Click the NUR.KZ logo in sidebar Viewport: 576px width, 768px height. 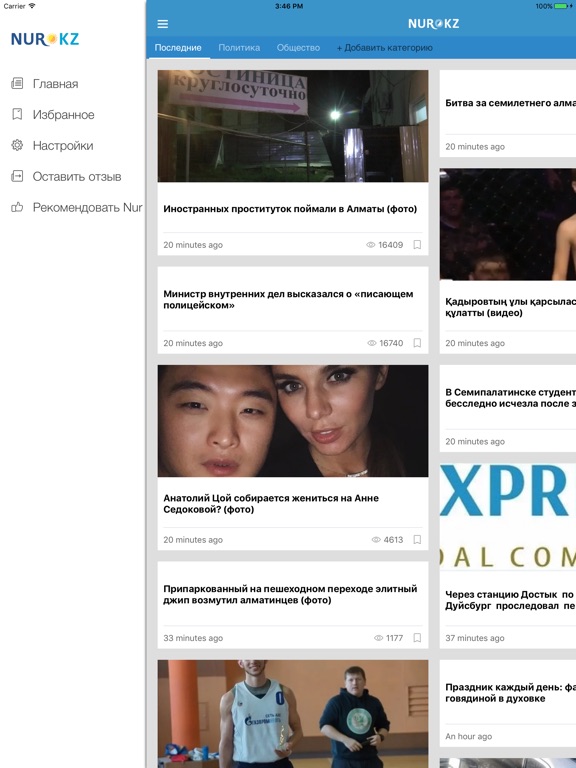pyautogui.click(x=45, y=39)
